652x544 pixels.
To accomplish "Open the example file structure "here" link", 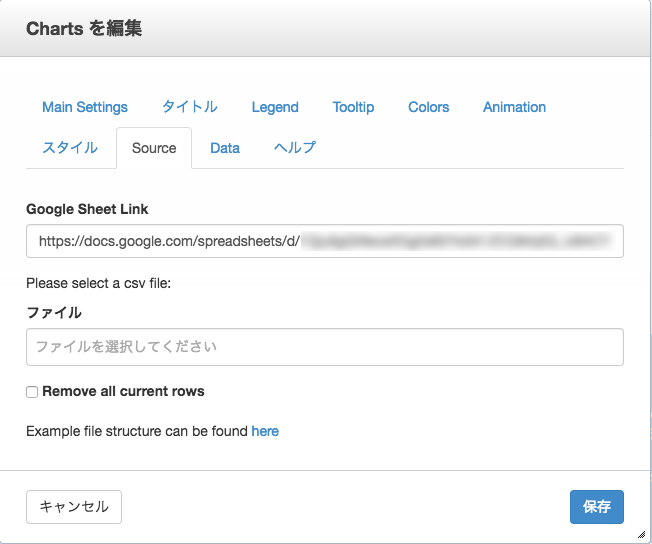I will (265, 431).
